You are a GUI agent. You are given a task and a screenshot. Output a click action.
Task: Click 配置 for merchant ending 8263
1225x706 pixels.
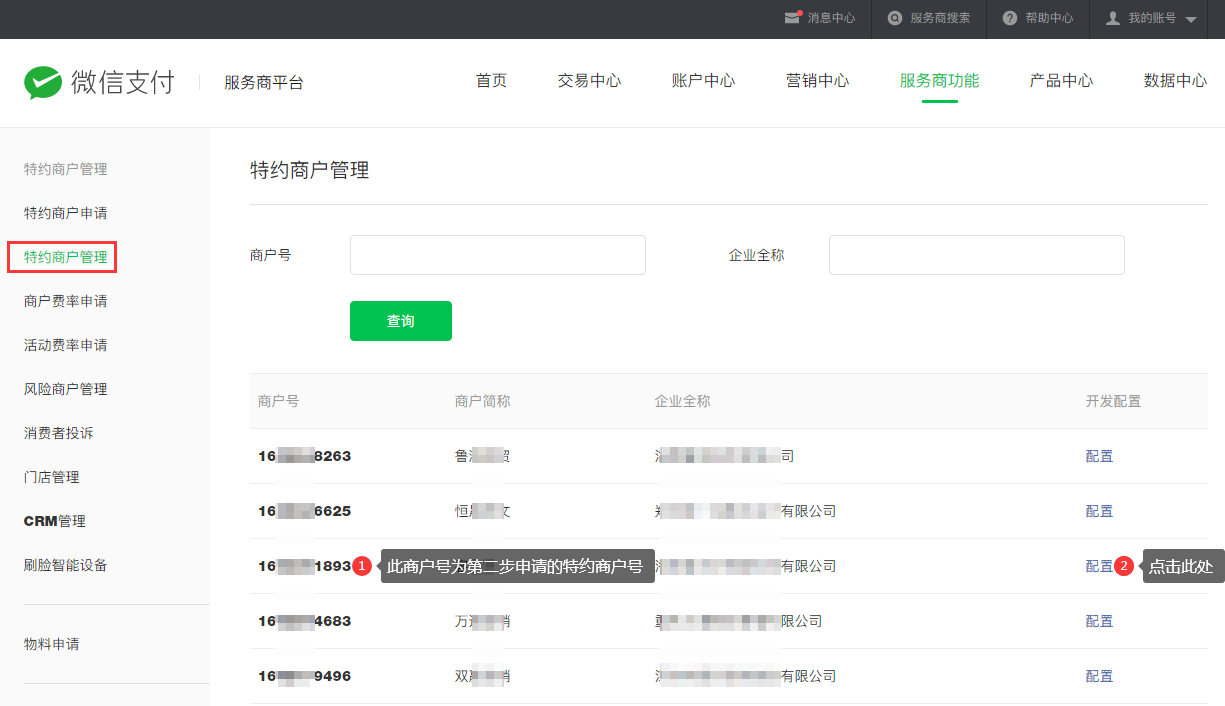[x=1099, y=456]
